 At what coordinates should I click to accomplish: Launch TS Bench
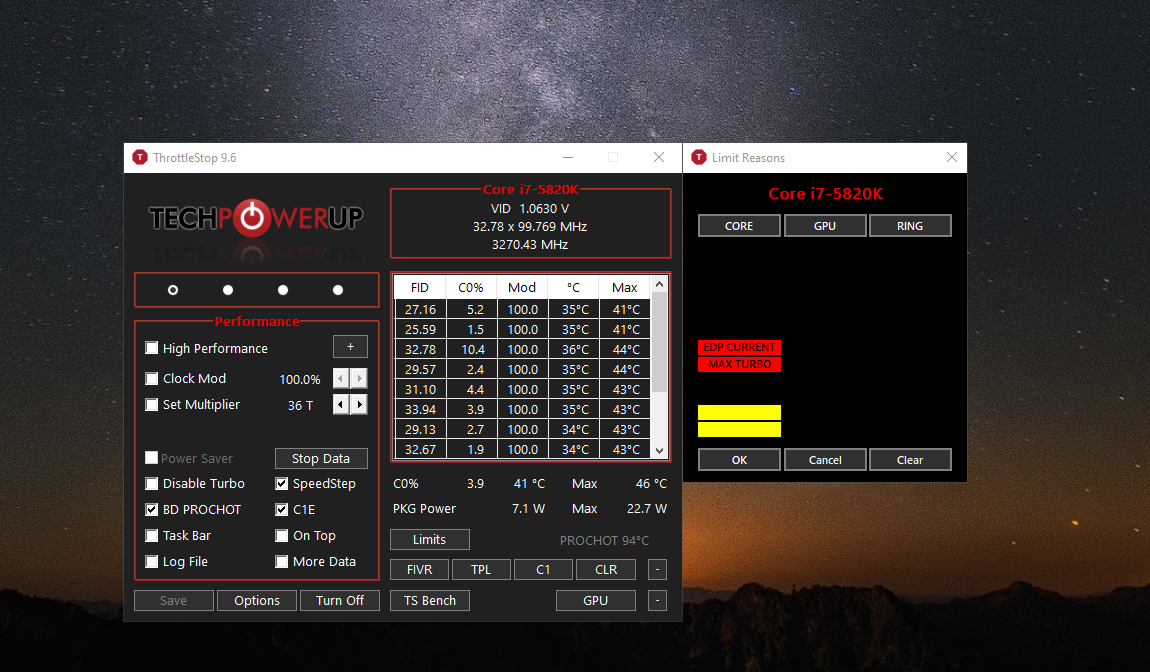click(430, 600)
